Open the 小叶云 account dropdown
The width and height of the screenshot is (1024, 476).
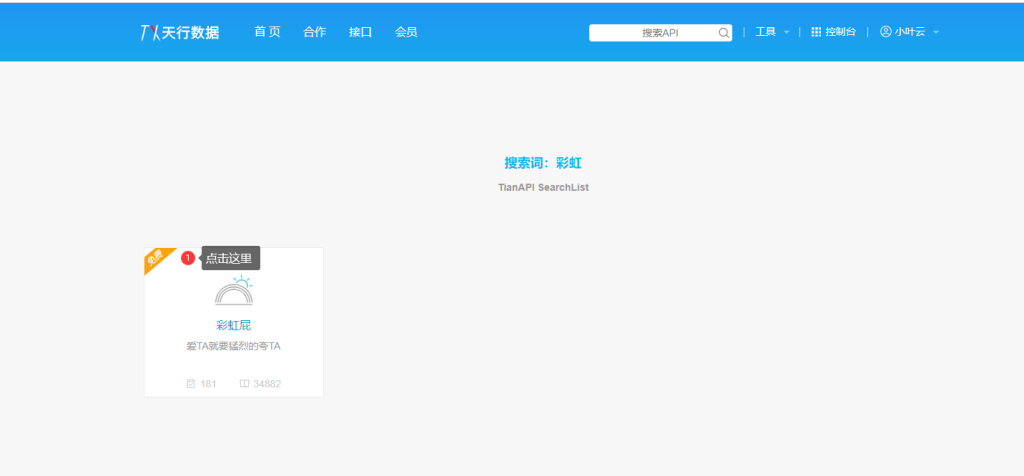click(910, 32)
